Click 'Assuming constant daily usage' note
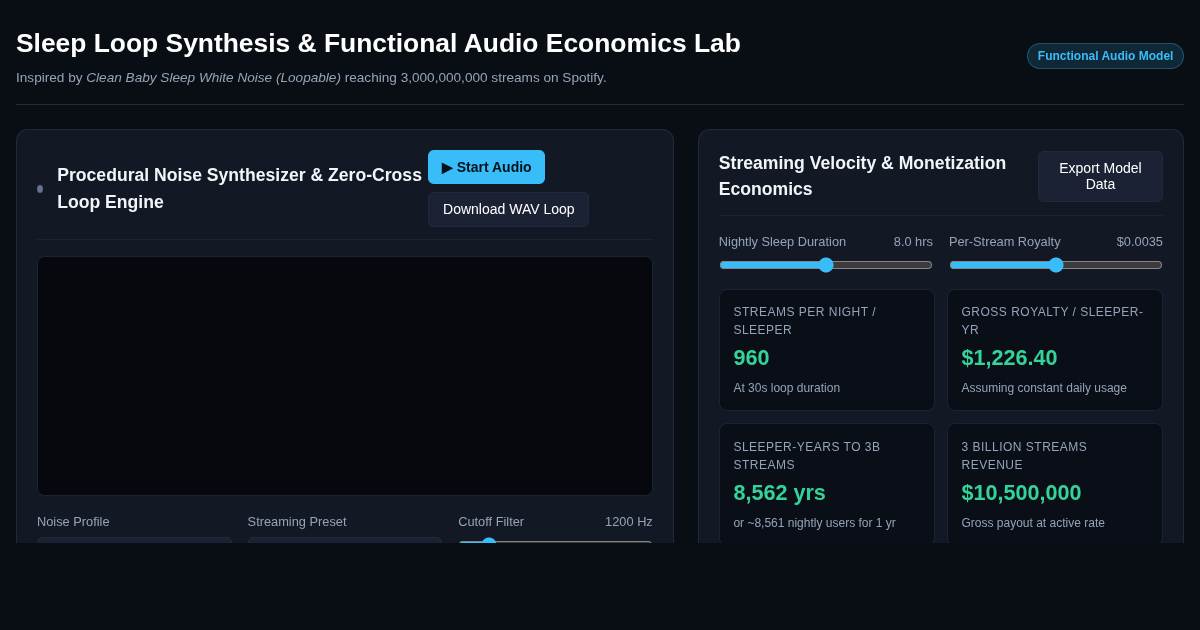This screenshot has width=1200, height=630. click(x=1044, y=388)
